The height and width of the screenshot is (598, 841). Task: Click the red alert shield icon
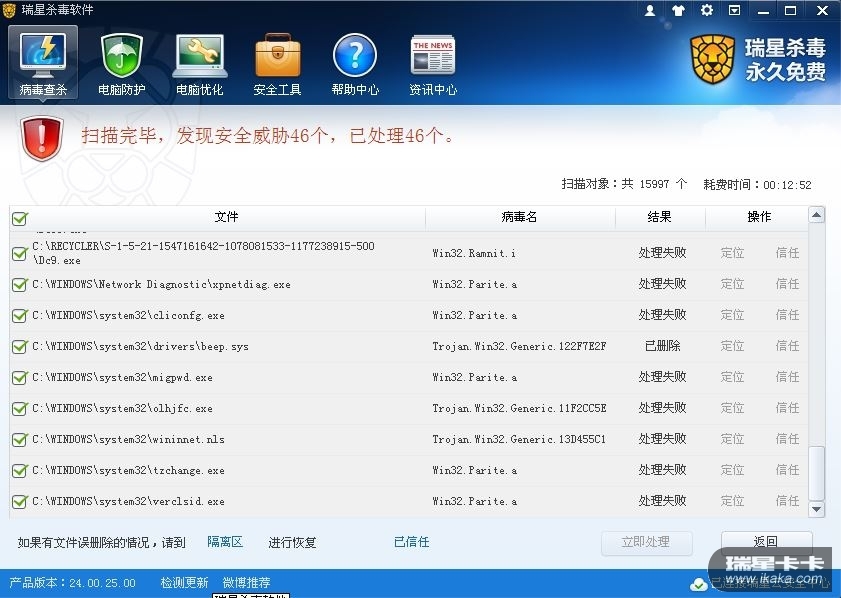(42, 138)
